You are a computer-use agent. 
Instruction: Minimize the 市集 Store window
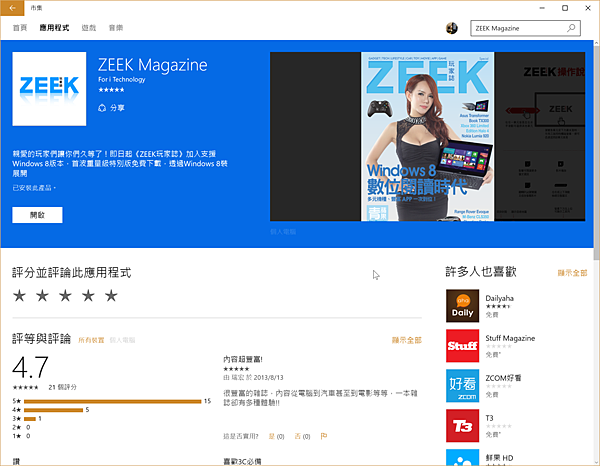[542, 8]
